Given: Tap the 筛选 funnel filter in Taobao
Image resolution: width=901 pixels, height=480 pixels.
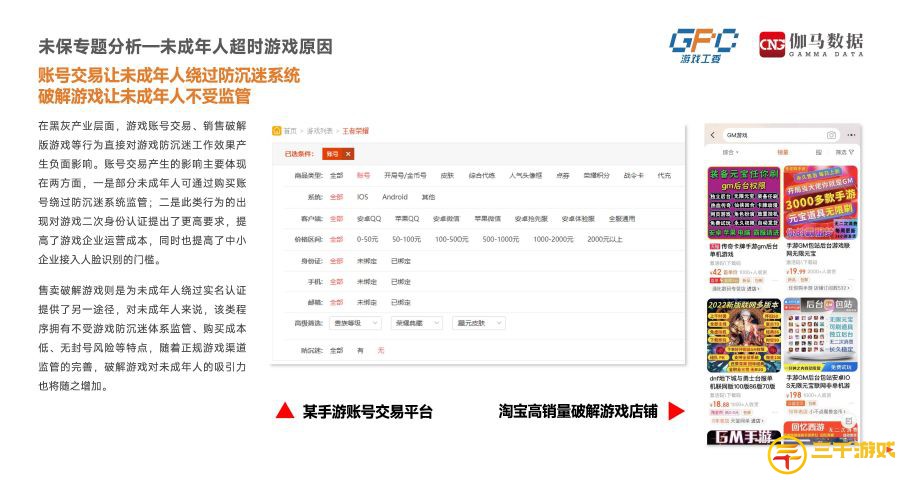Looking at the screenshot, I should 845,152.
